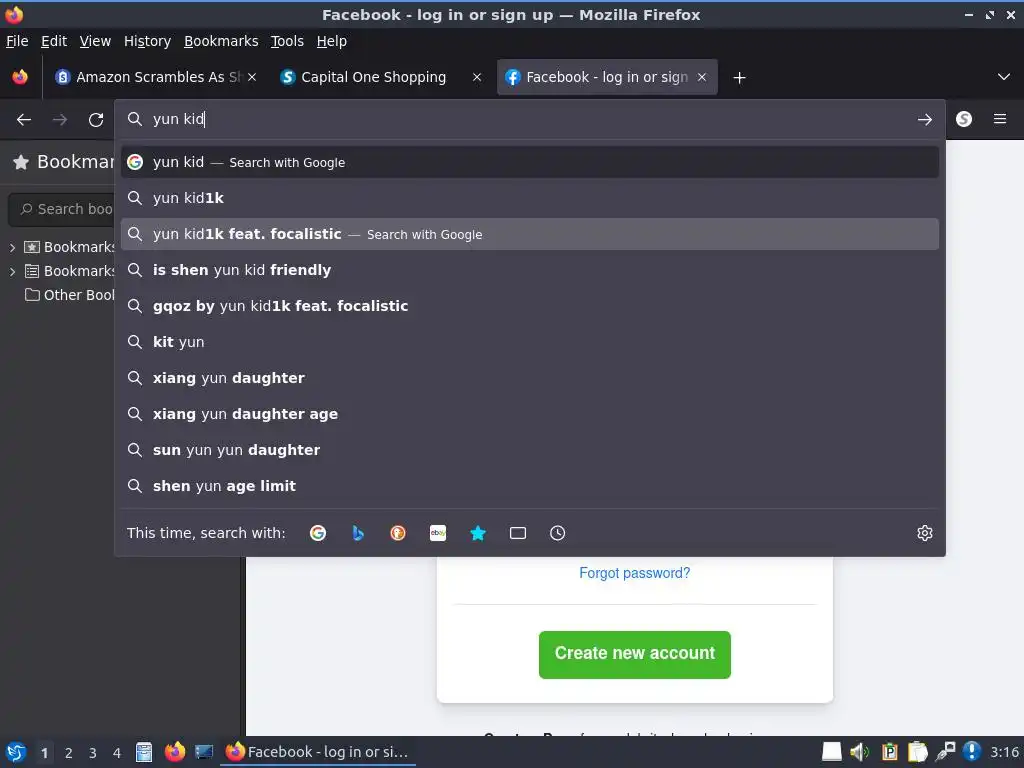The image size is (1024, 768).
Task: Select 'yun kid1k feat. focalistic' Search with Google suggestion
Action: 530,234
